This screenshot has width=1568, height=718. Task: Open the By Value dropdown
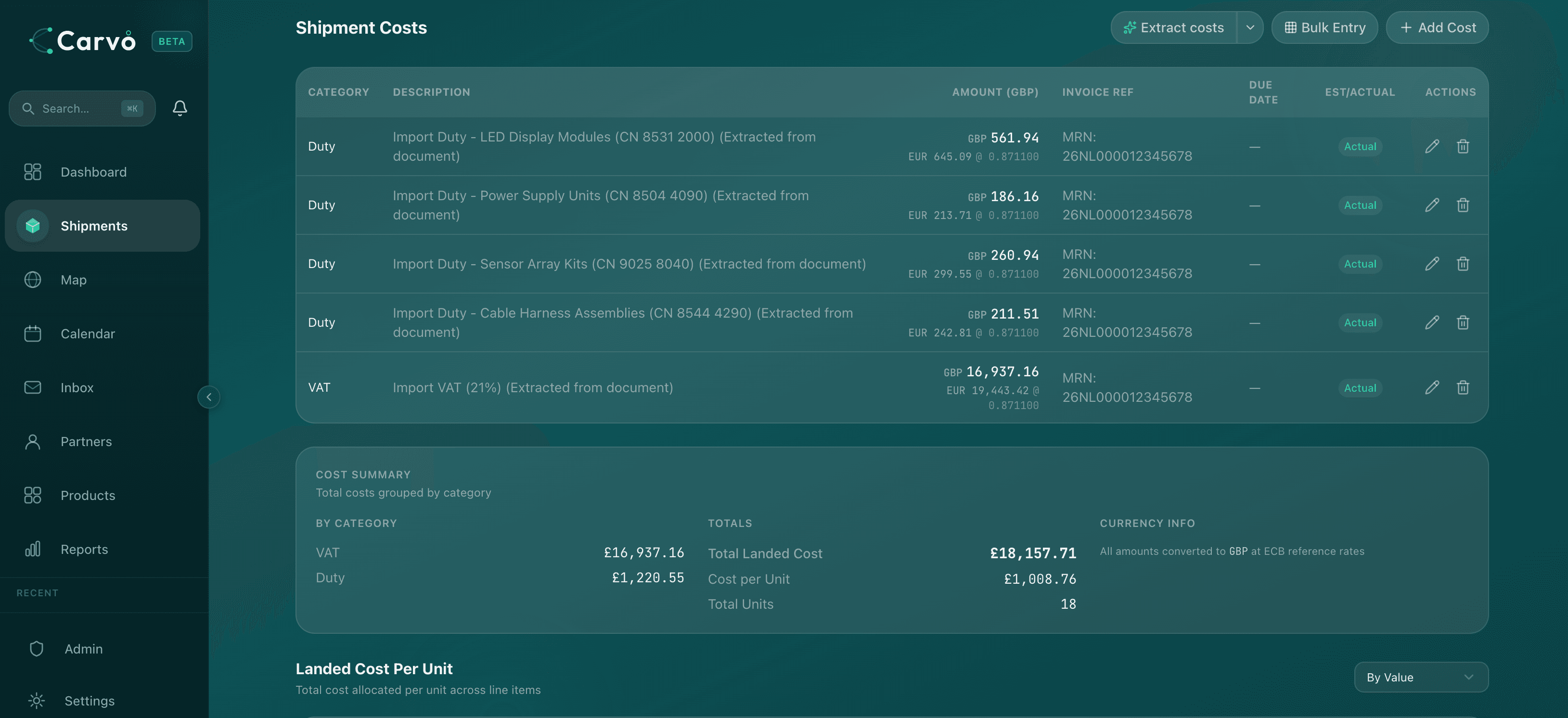point(1421,677)
